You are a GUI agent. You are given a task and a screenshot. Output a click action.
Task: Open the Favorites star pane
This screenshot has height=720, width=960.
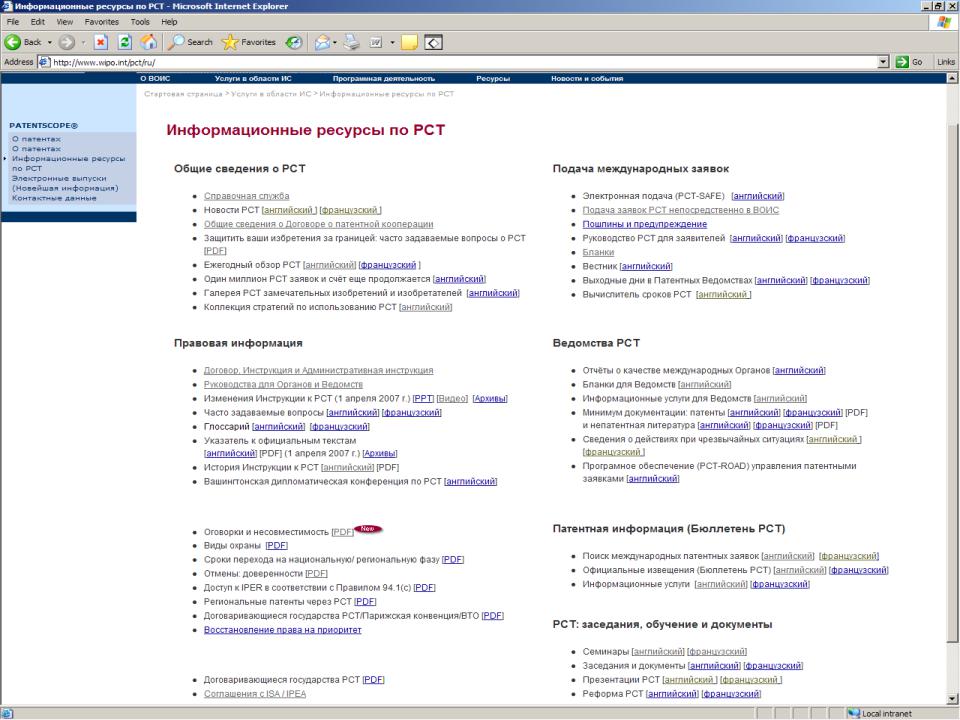click(x=249, y=42)
